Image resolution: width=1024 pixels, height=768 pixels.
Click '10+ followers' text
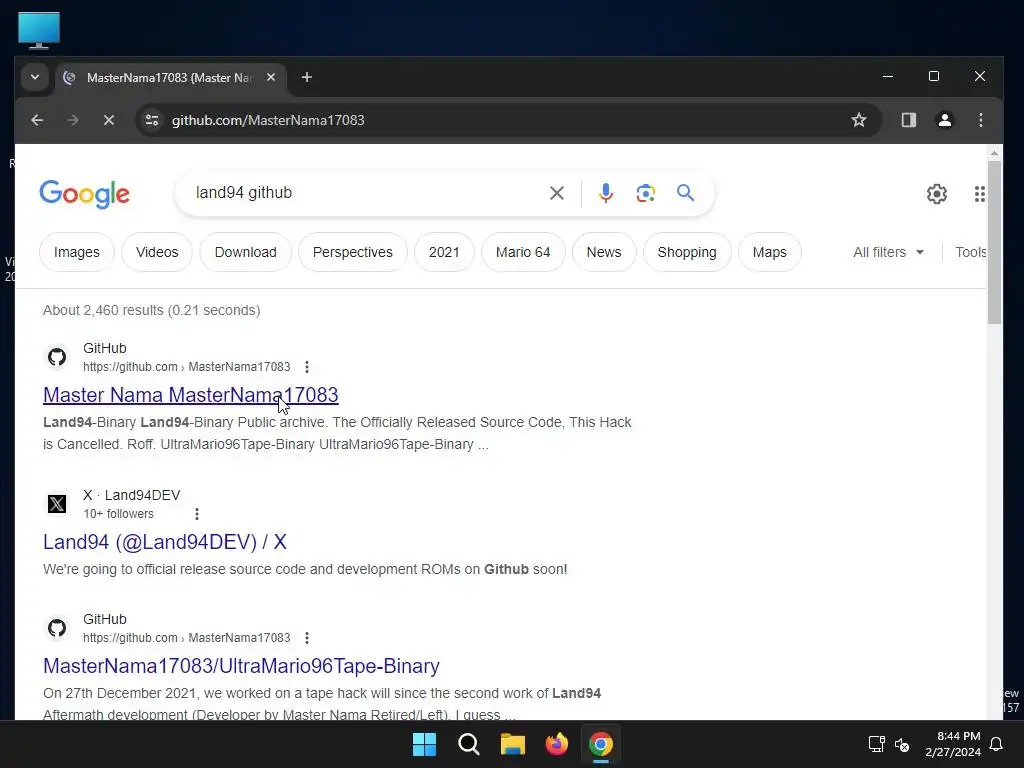(x=118, y=514)
